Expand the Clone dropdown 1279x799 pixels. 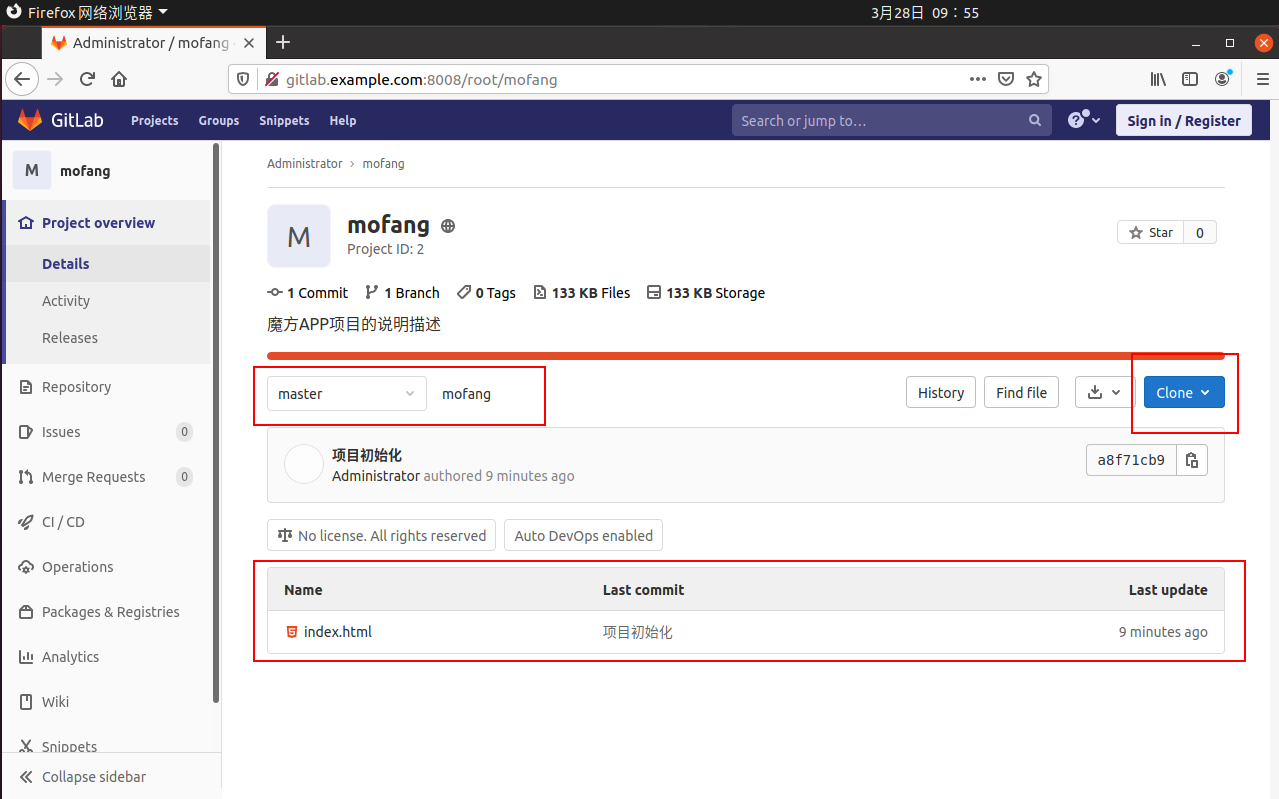pyautogui.click(x=1184, y=393)
